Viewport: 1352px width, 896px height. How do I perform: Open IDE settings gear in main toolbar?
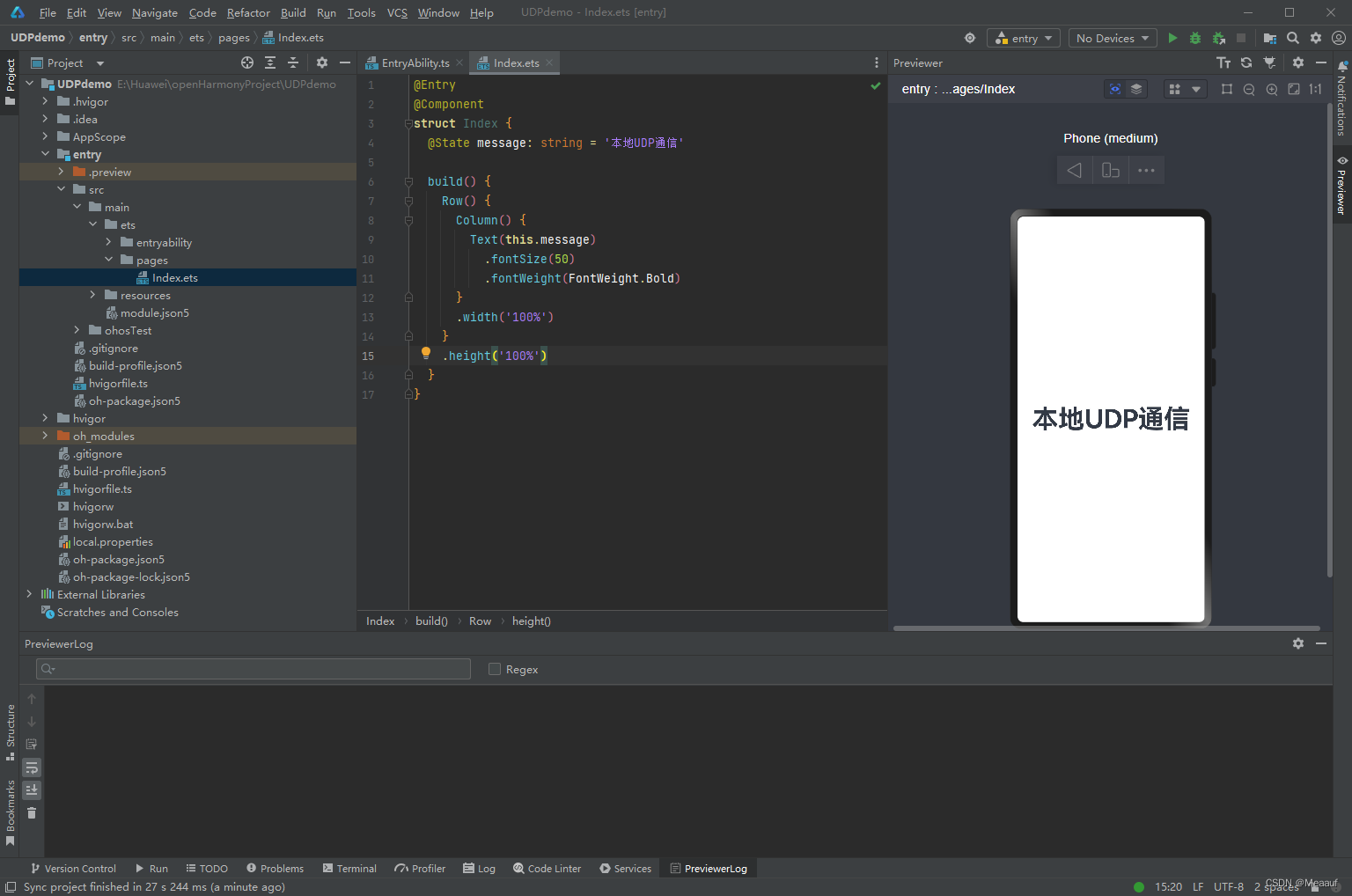point(1316,38)
